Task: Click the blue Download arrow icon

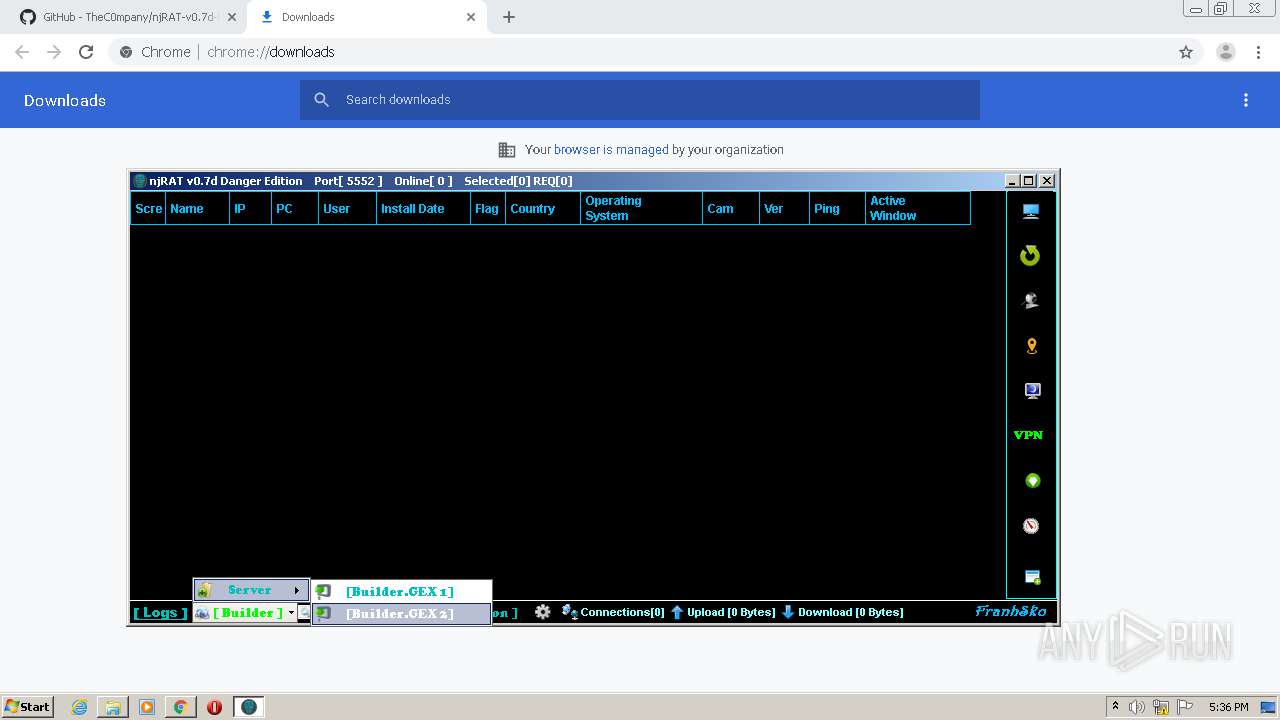Action: (x=788, y=612)
